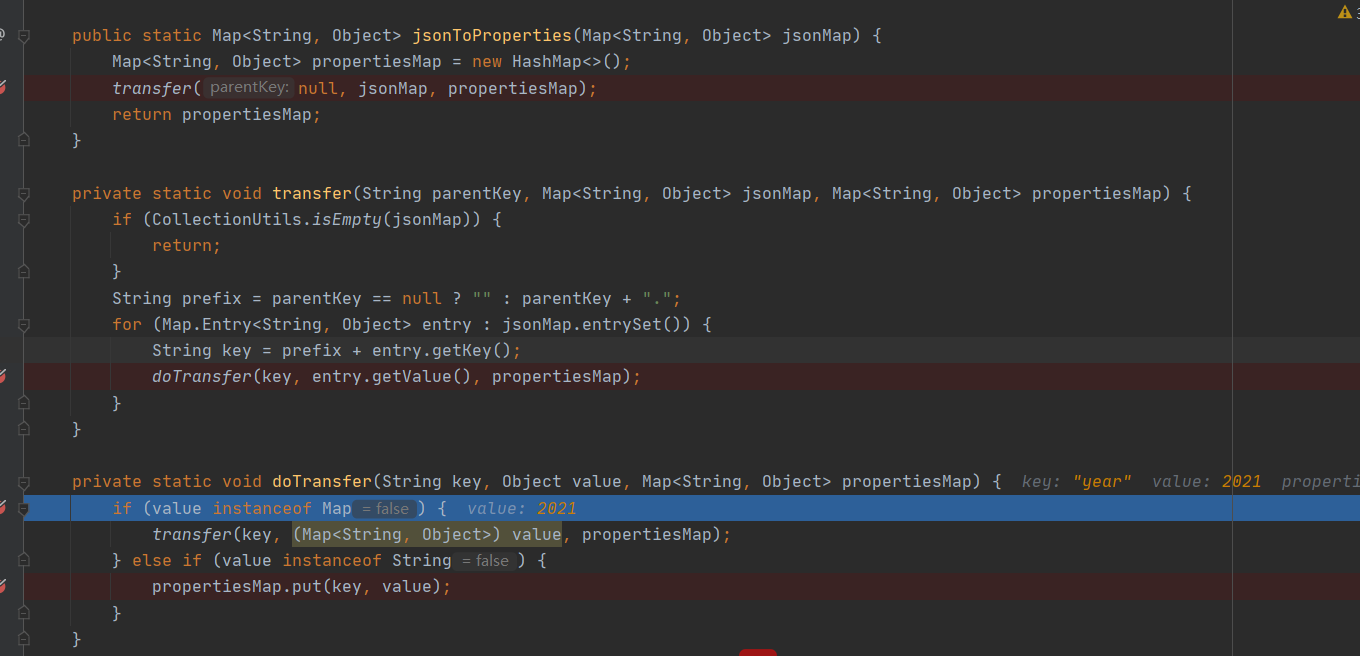Click the problems count beside the warning triangle

tap(1357, 11)
